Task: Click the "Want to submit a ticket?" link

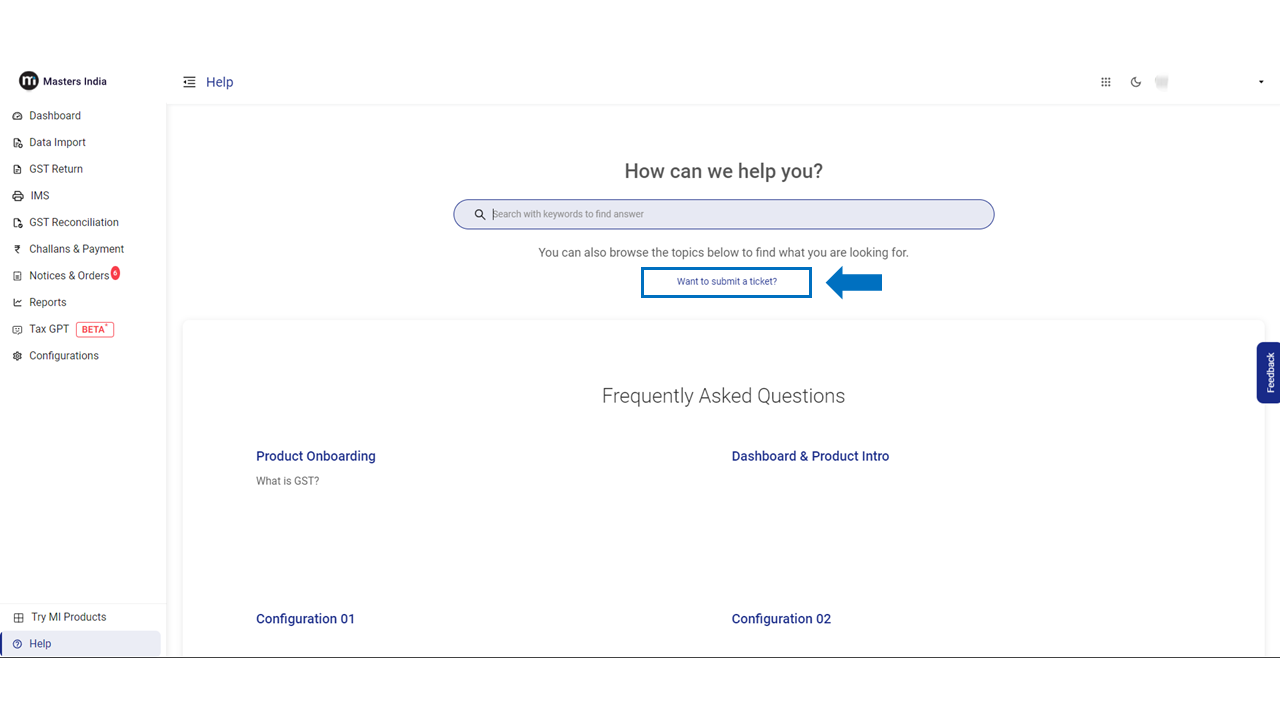Action: click(727, 282)
